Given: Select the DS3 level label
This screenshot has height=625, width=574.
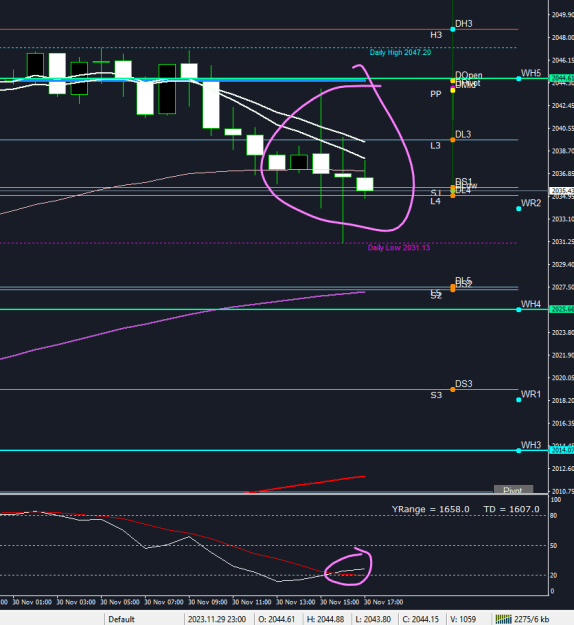Looking at the screenshot, I should [464, 384].
